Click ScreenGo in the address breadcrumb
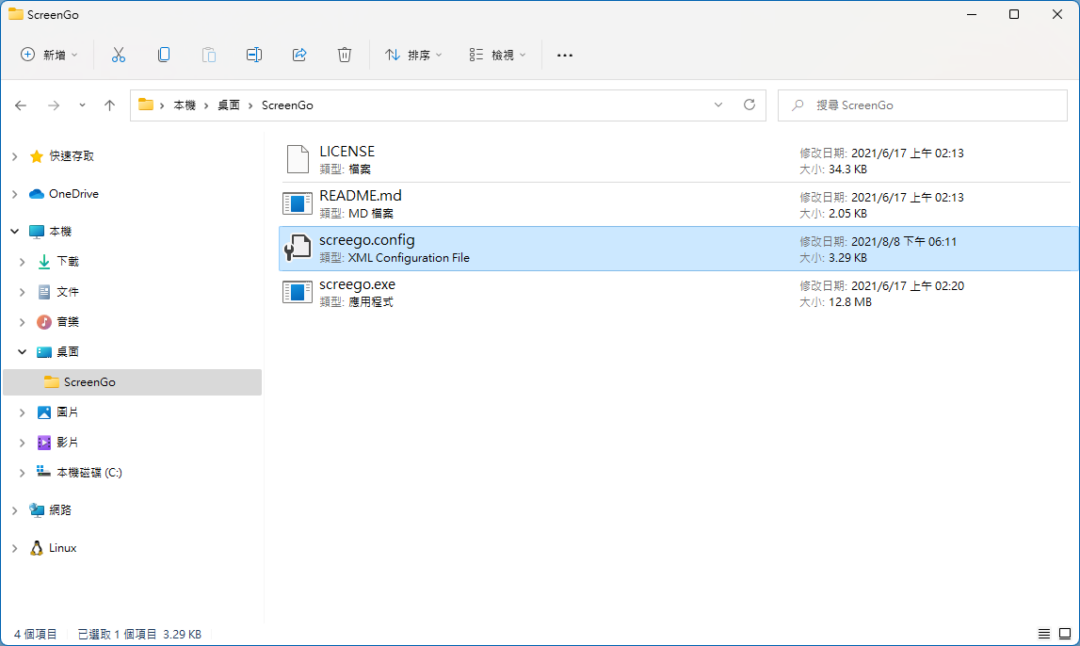The image size is (1080, 646). [287, 105]
